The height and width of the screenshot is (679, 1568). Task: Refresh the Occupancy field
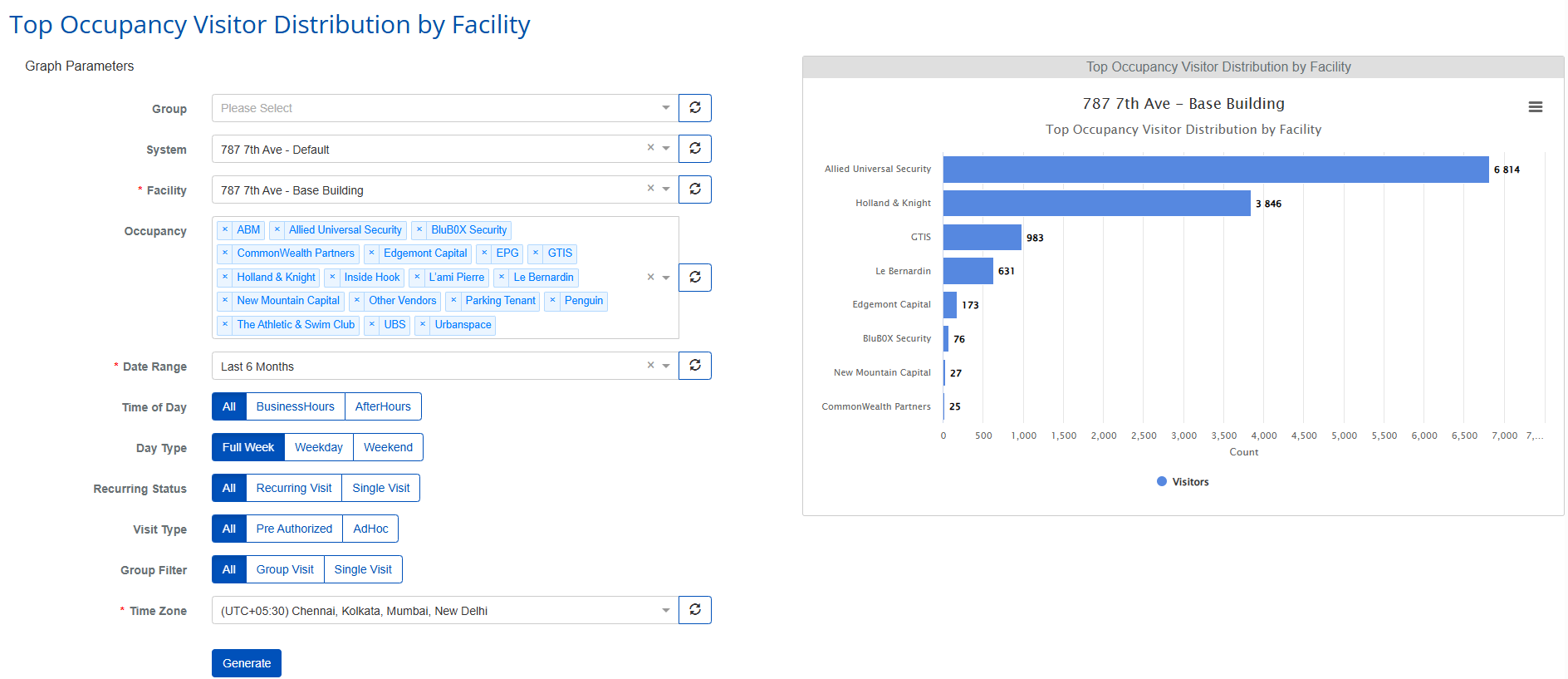(x=695, y=278)
